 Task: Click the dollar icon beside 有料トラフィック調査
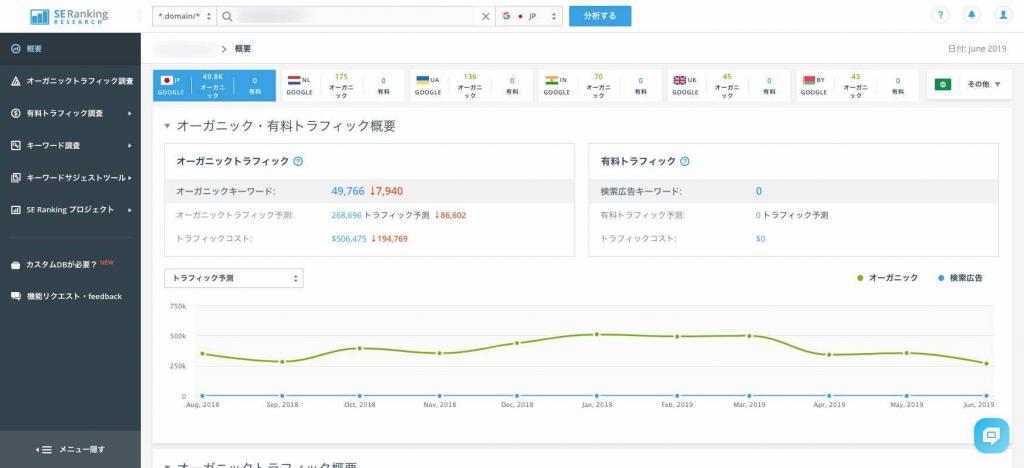tap(16, 113)
